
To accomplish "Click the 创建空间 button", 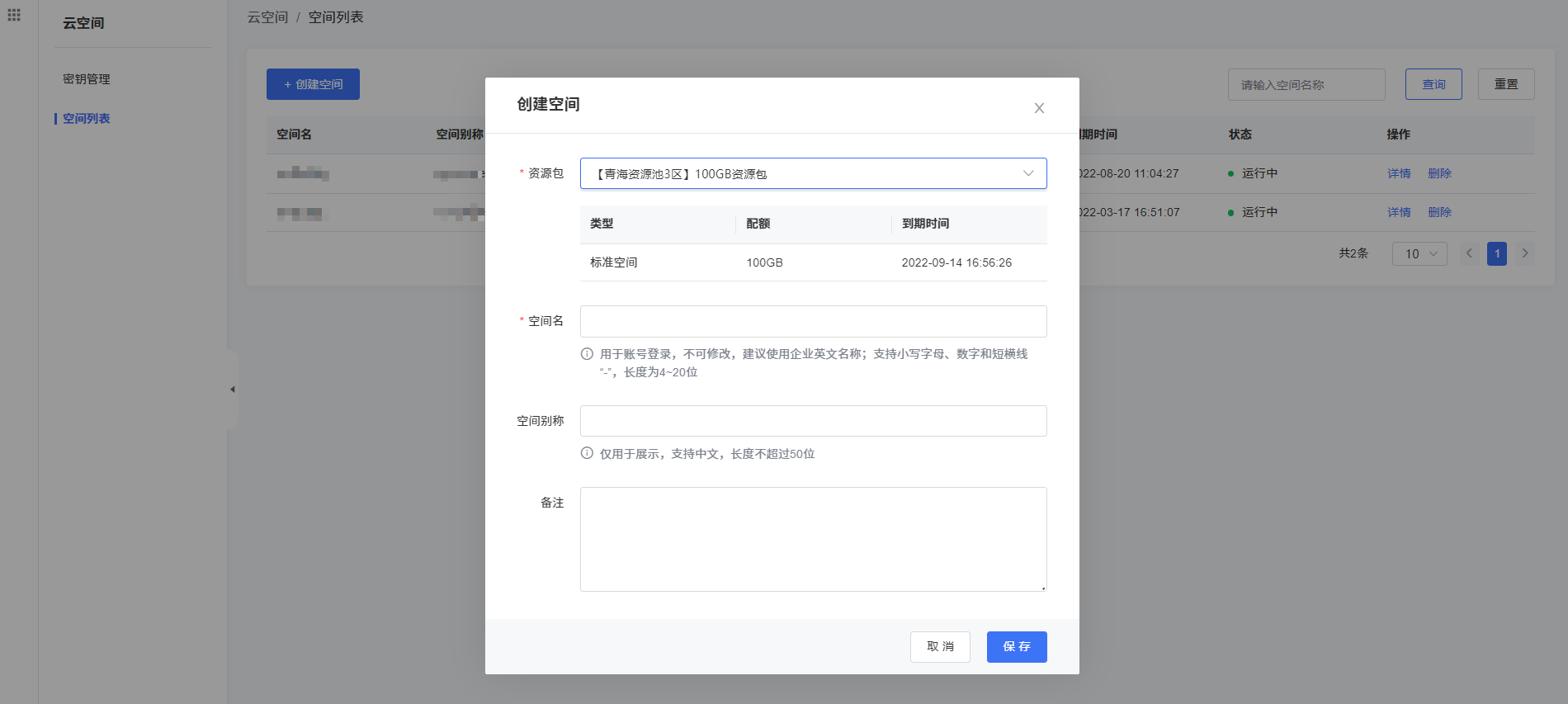I will (313, 84).
